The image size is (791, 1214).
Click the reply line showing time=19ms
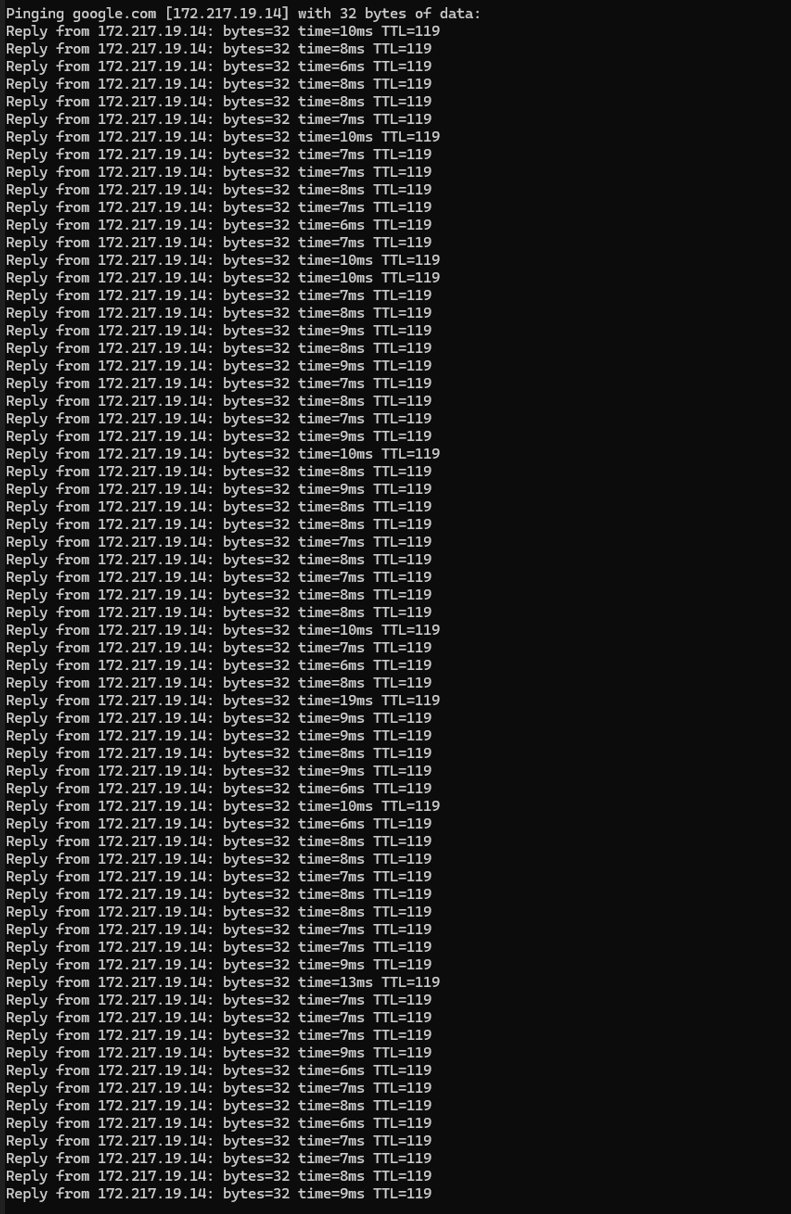pyautogui.click(x=222, y=700)
